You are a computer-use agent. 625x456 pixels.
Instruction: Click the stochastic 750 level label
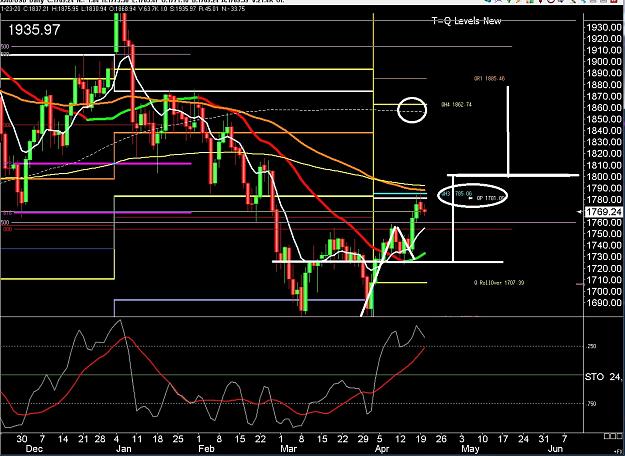click(x=592, y=404)
